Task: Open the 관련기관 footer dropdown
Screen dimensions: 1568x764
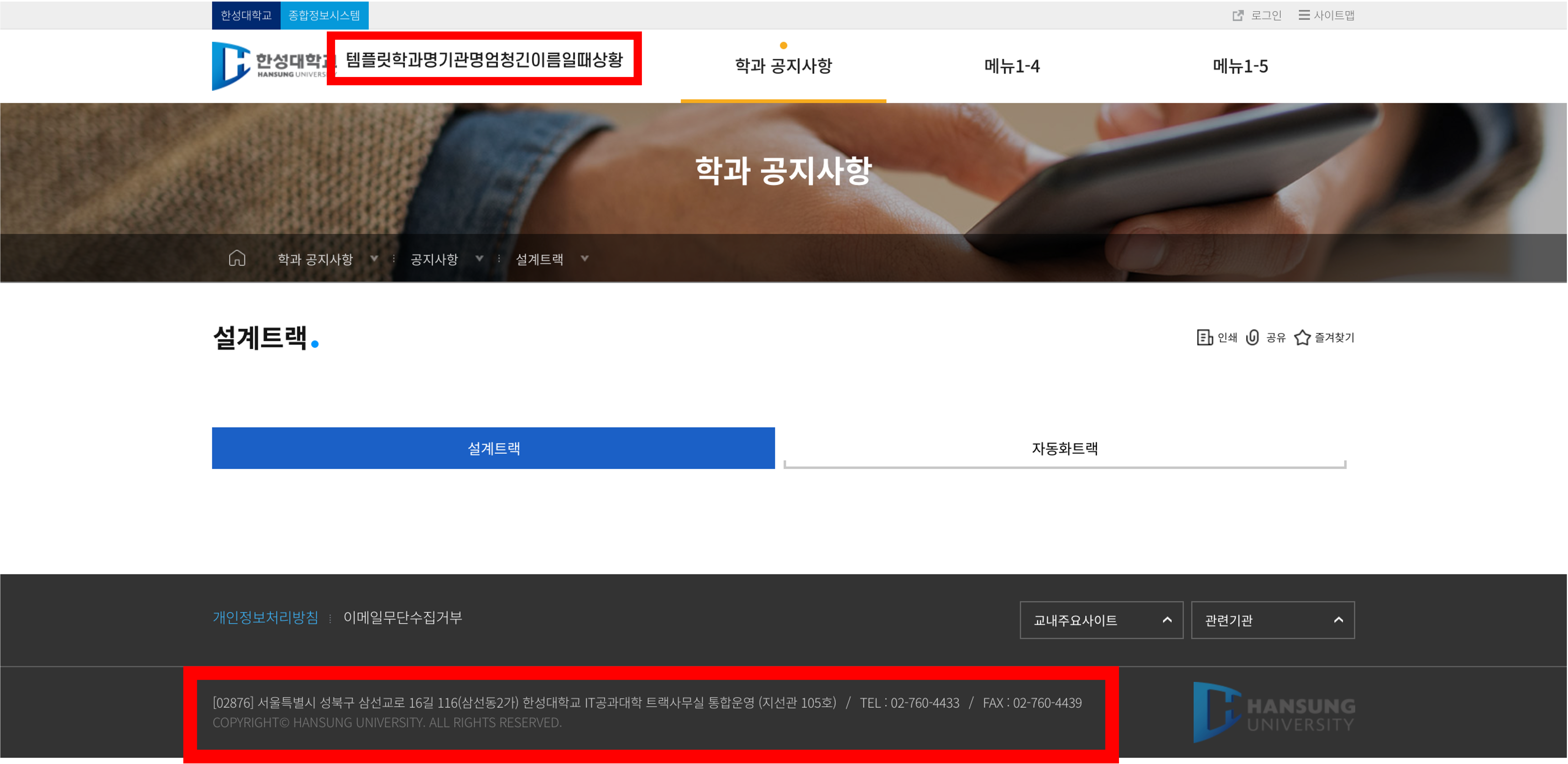Action: pyautogui.click(x=1272, y=620)
